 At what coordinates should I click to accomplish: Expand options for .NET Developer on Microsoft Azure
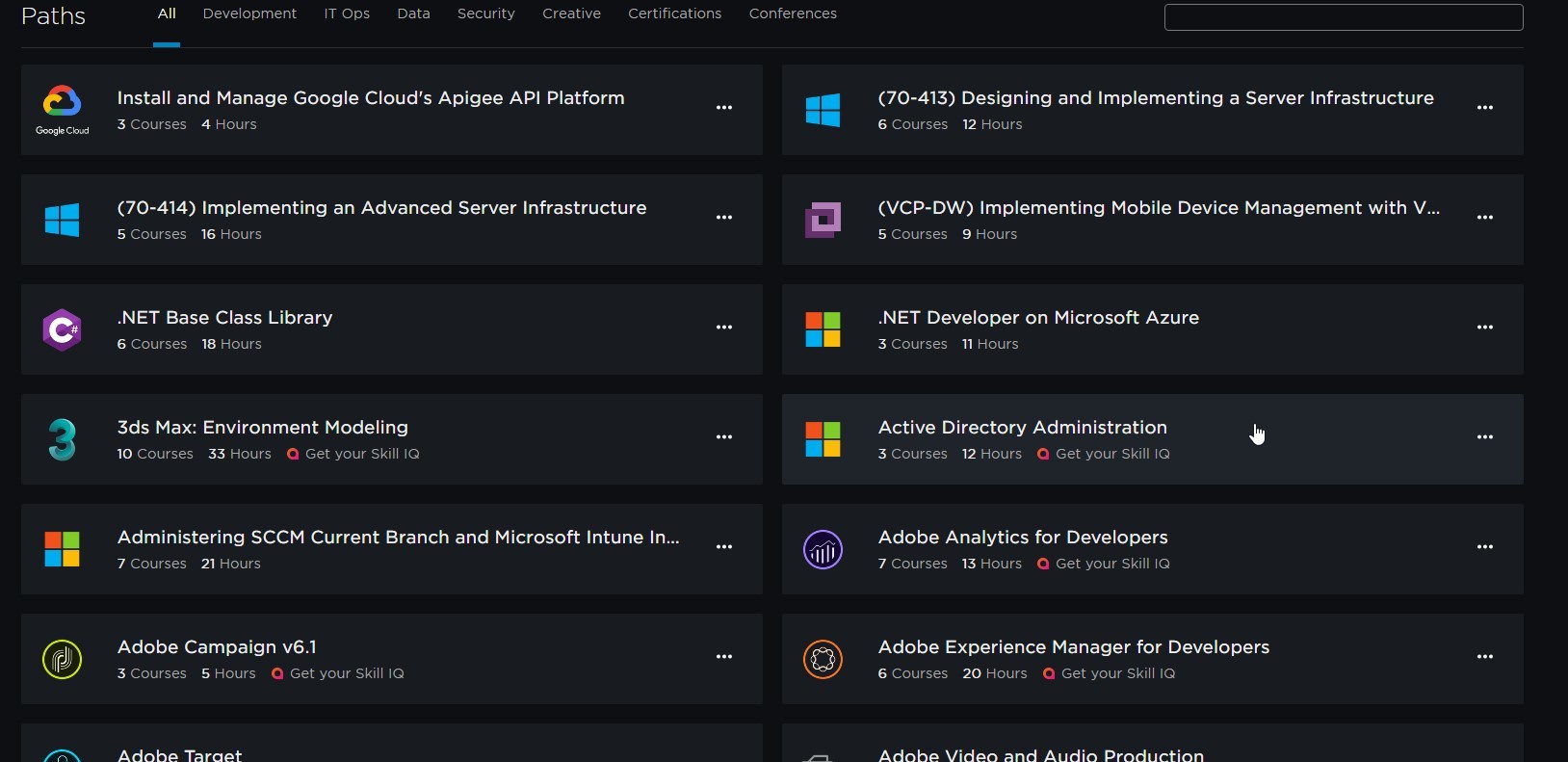click(1485, 328)
